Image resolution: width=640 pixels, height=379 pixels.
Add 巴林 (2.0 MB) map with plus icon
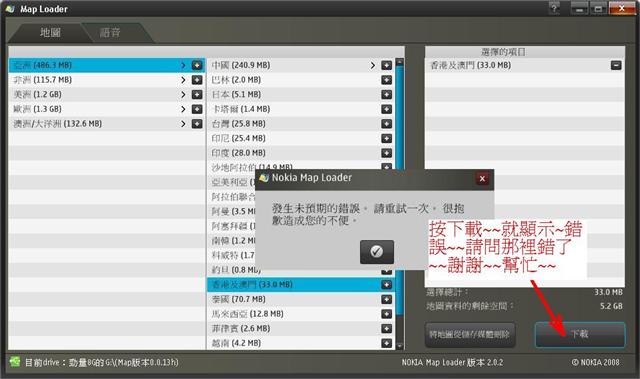pos(387,80)
